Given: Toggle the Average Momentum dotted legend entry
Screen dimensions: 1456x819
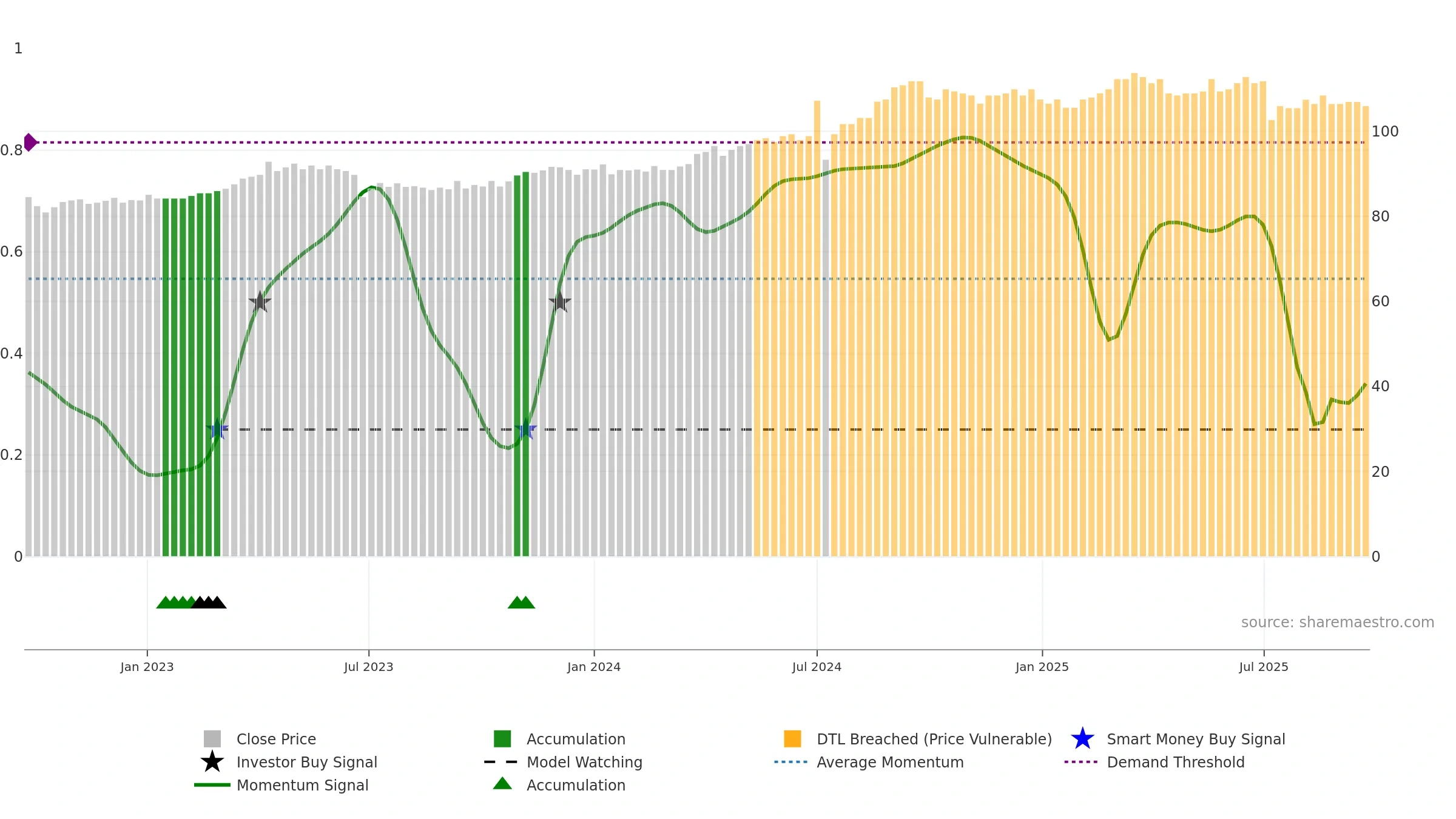Looking at the screenshot, I should click(869, 762).
